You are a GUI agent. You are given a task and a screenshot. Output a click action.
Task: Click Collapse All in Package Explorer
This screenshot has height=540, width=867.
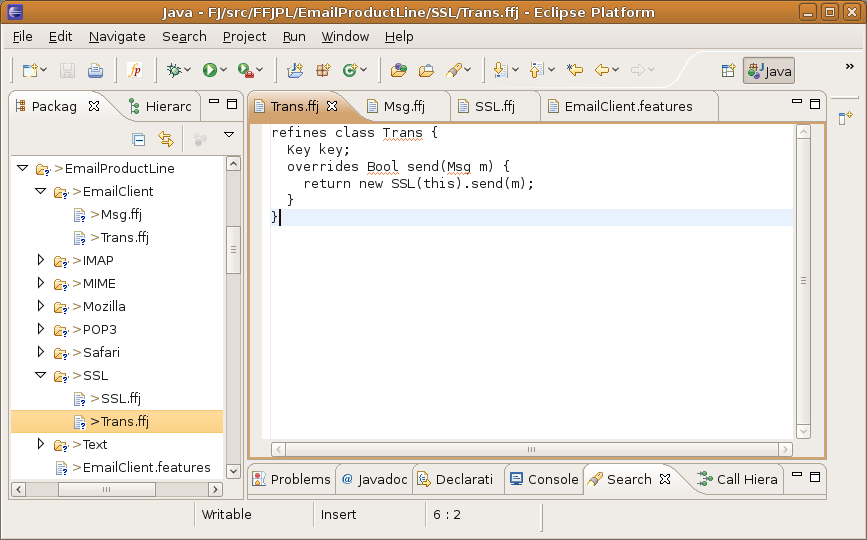click(139, 139)
